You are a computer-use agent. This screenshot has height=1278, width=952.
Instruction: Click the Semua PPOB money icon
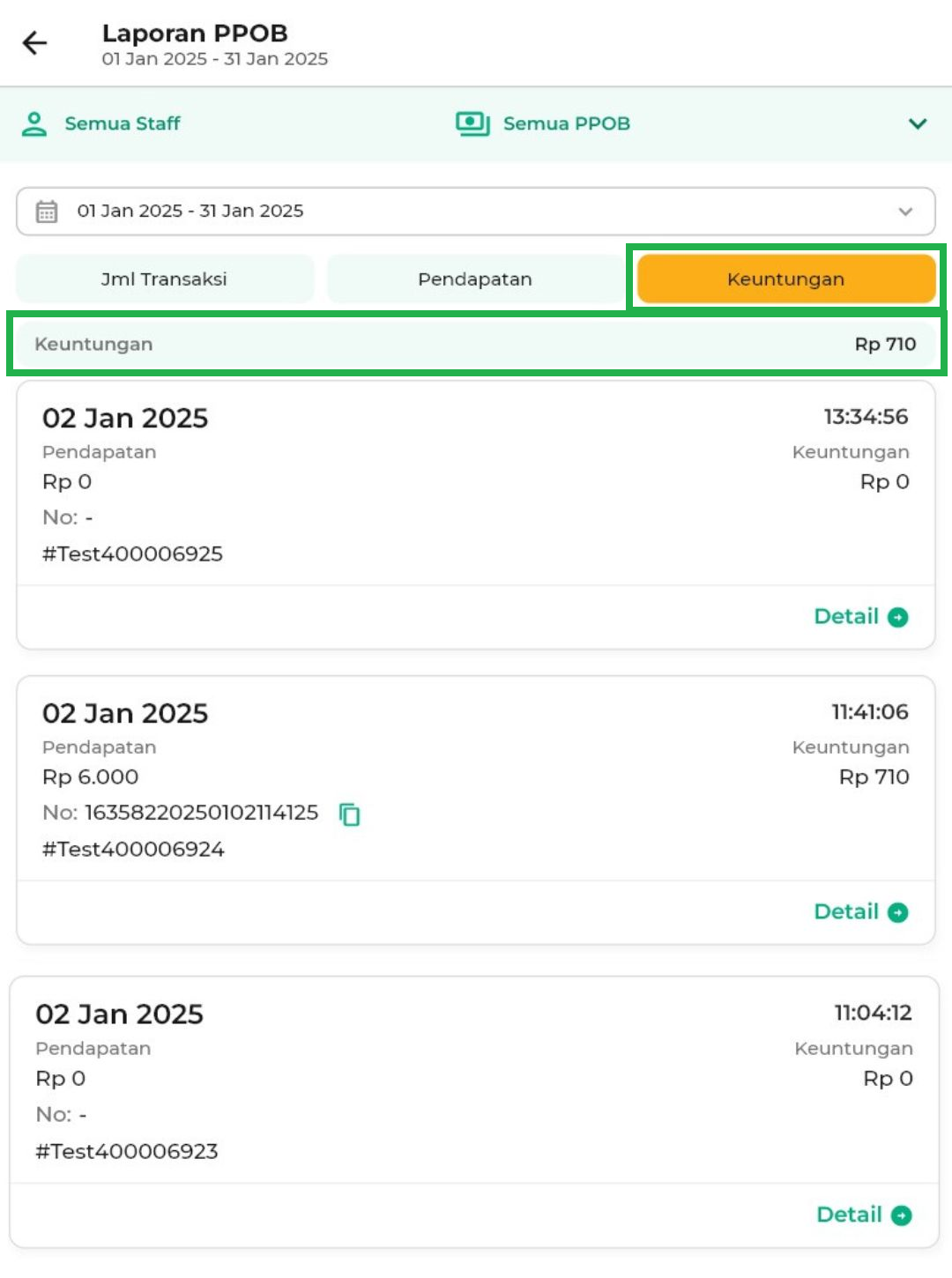(x=472, y=124)
